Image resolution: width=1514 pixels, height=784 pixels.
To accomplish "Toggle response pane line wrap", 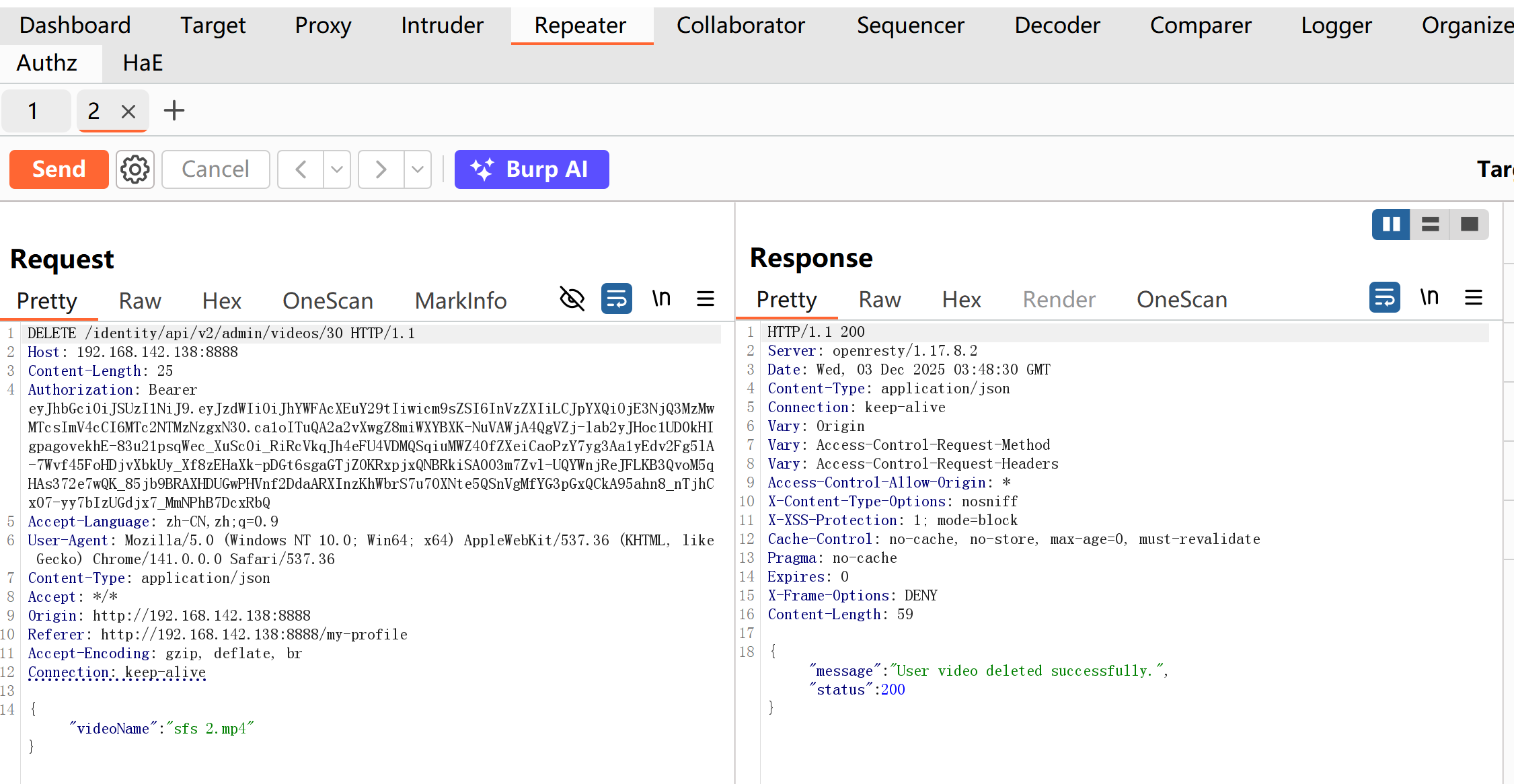I will [x=1384, y=297].
